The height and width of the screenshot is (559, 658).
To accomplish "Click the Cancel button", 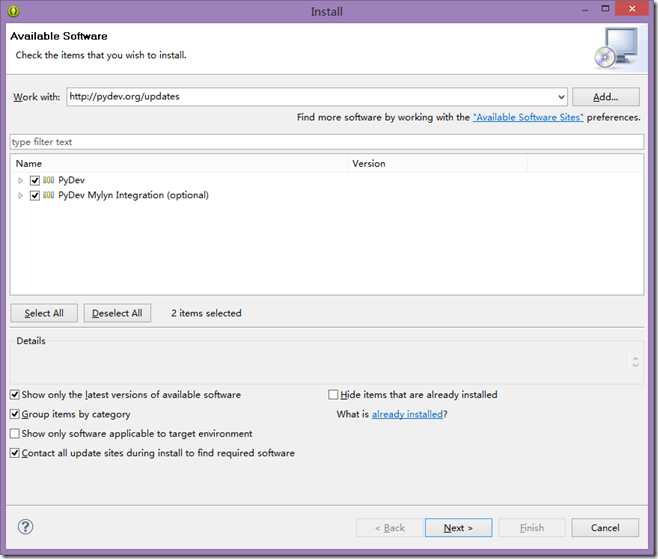I will tap(605, 528).
